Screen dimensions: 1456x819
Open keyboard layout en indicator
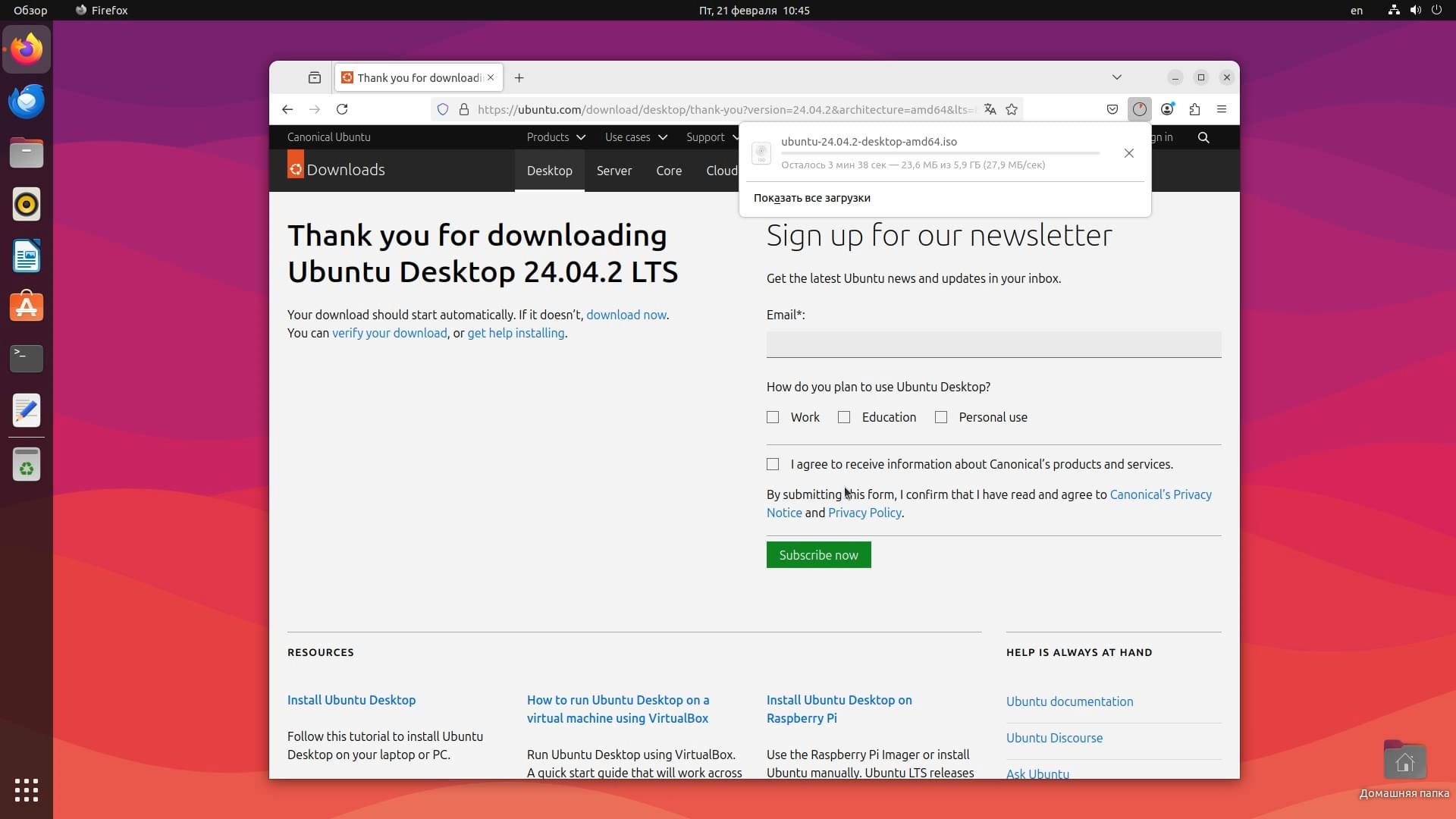[1357, 11]
